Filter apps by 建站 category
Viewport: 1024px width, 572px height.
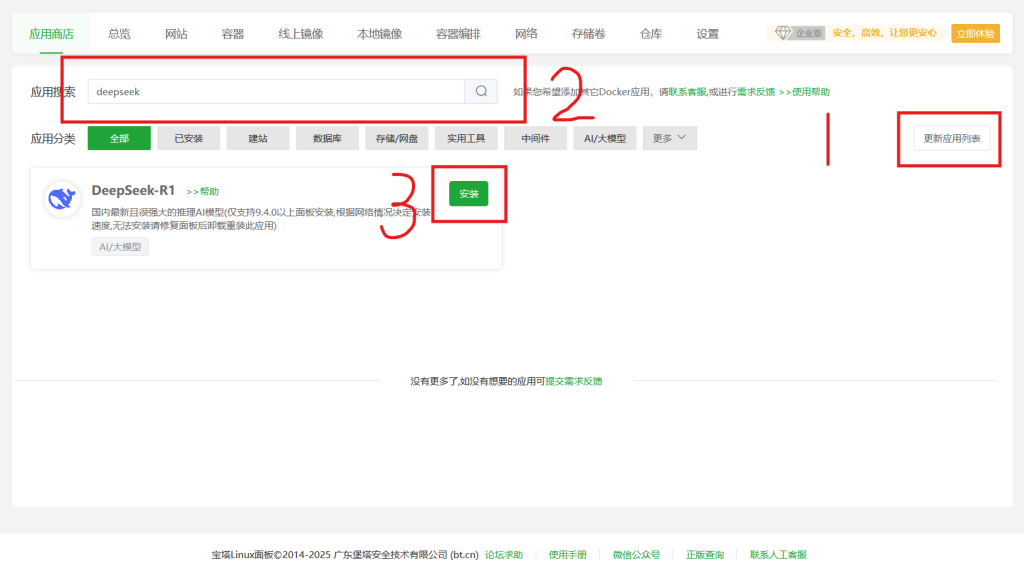click(258, 138)
